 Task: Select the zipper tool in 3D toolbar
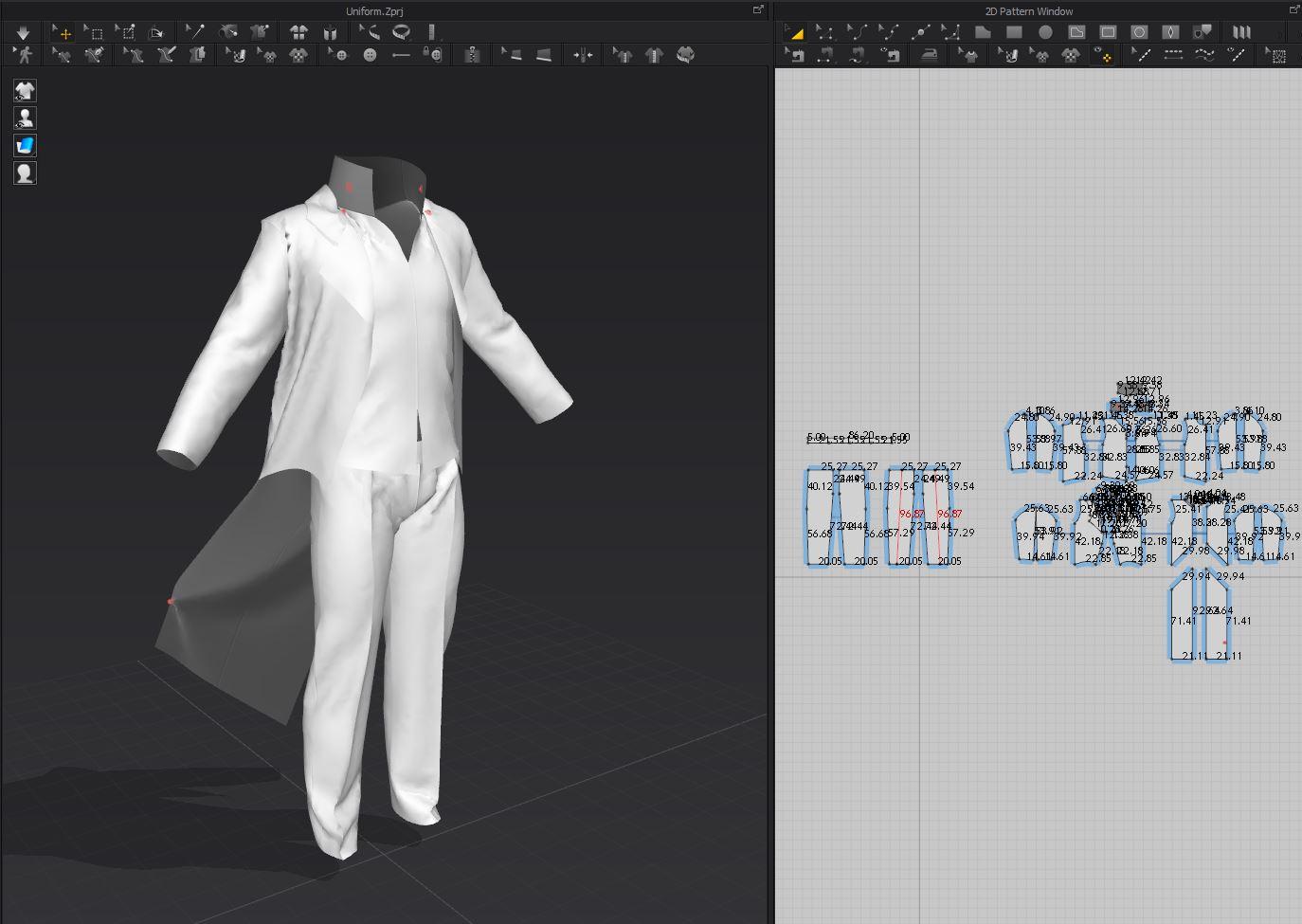pyautogui.click(x=472, y=55)
